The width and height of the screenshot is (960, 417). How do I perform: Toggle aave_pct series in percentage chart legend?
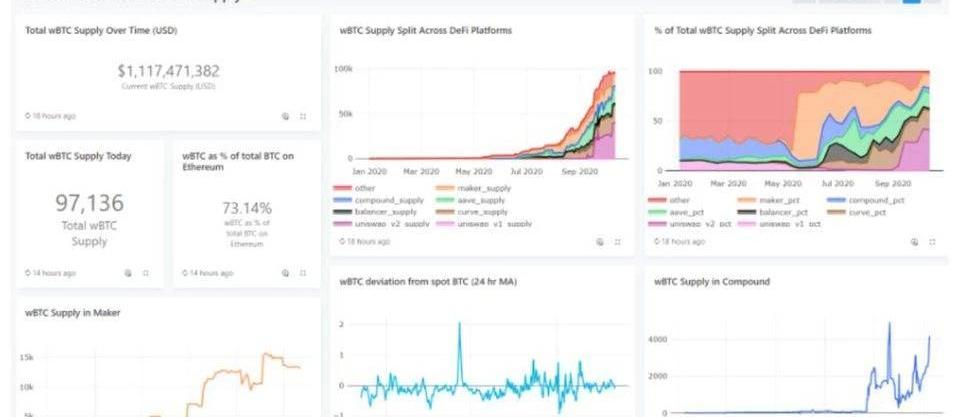click(689, 212)
